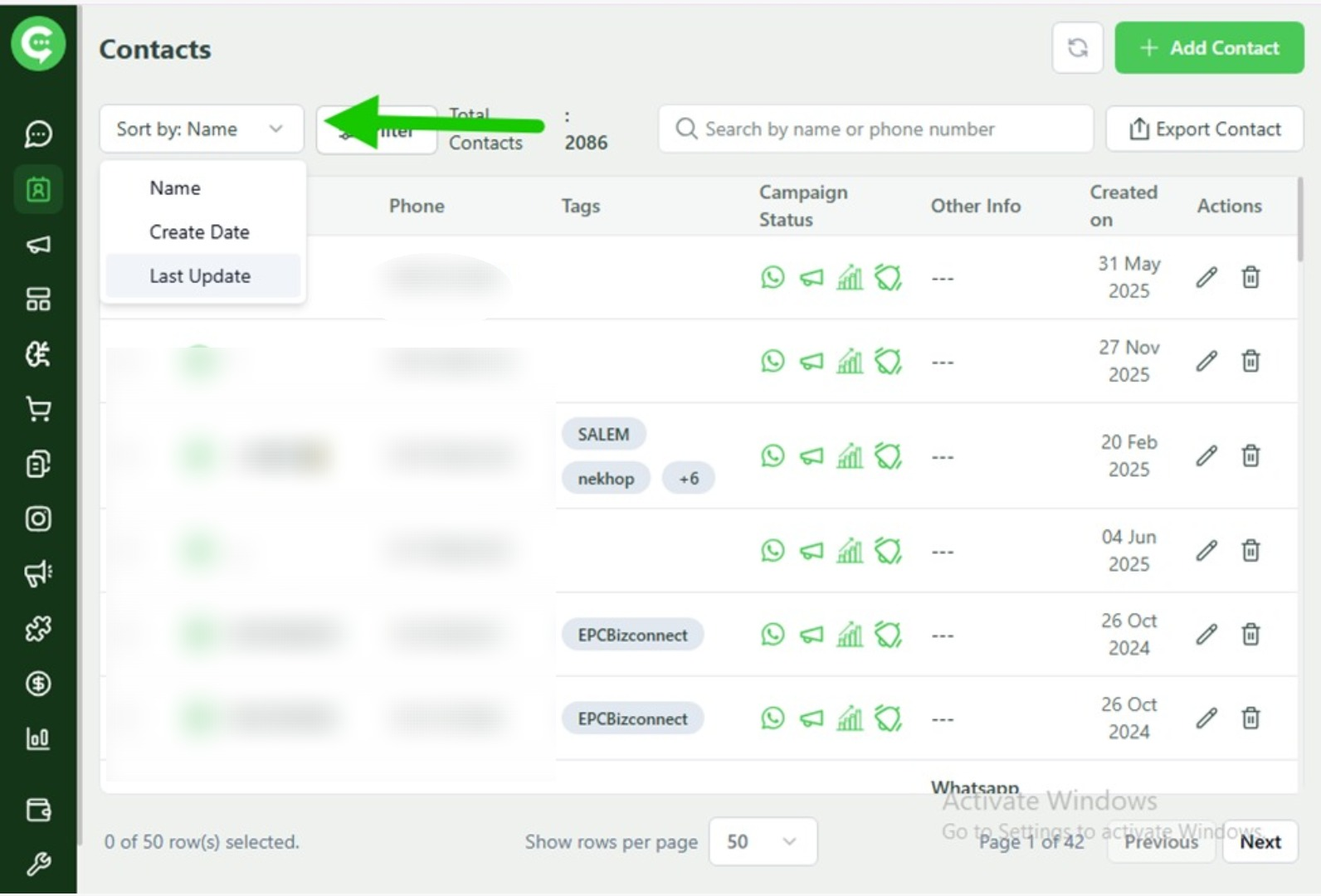The image size is (1321, 896).
Task: Open the puzzle integrations sidebar icon
Action: click(x=38, y=629)
